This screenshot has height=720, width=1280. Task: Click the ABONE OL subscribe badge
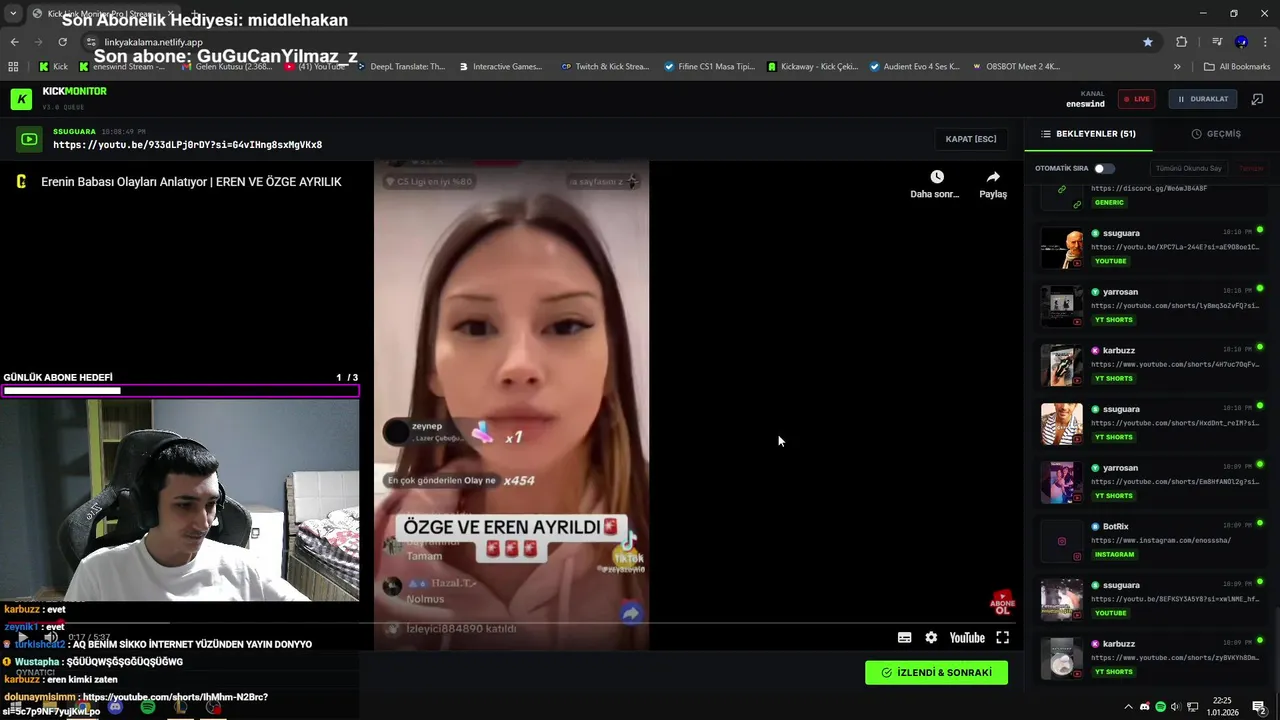(1002, 603)
